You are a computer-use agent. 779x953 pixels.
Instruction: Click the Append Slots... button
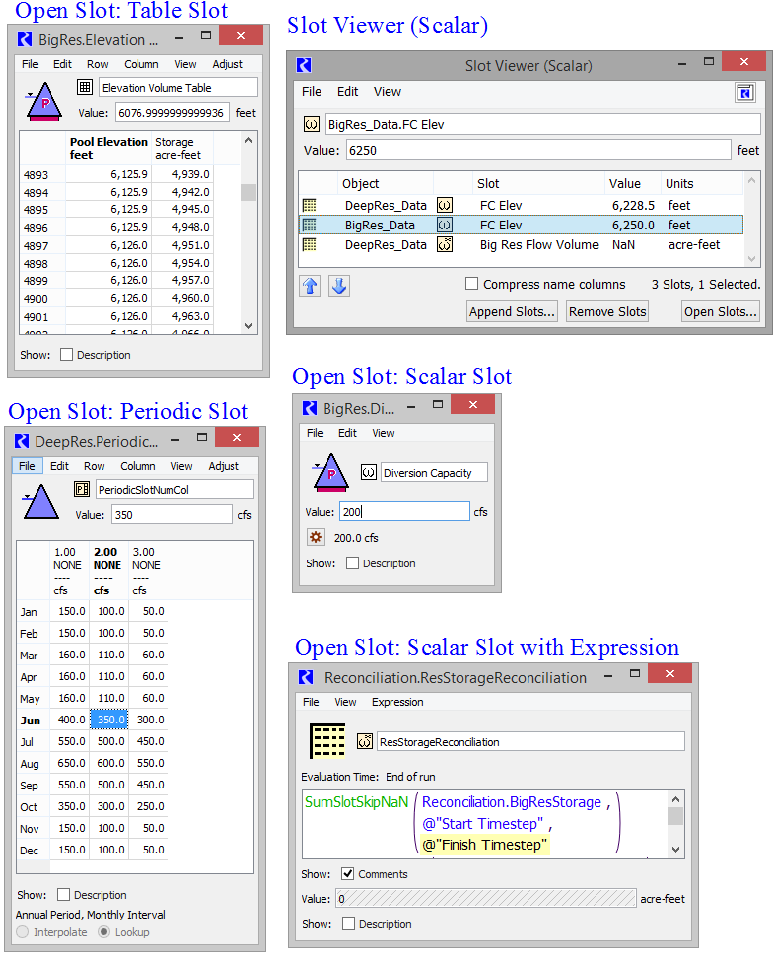[x=512, y=312]
